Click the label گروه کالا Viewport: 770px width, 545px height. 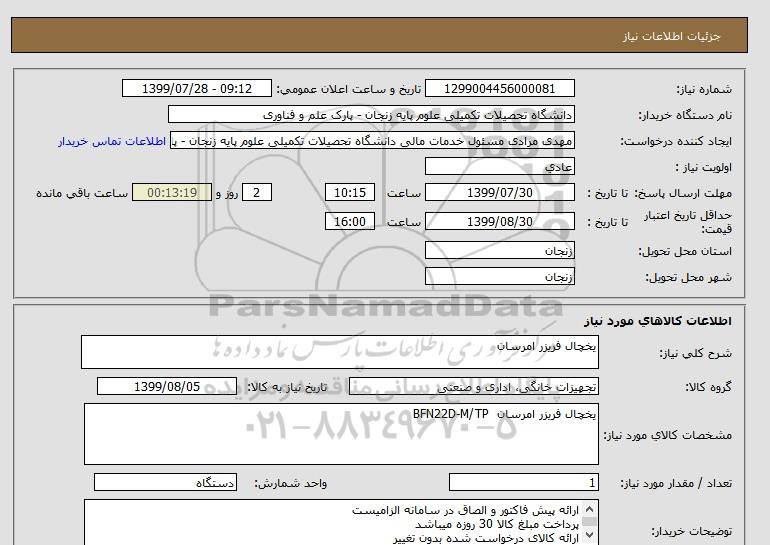(x=708, y=387)
